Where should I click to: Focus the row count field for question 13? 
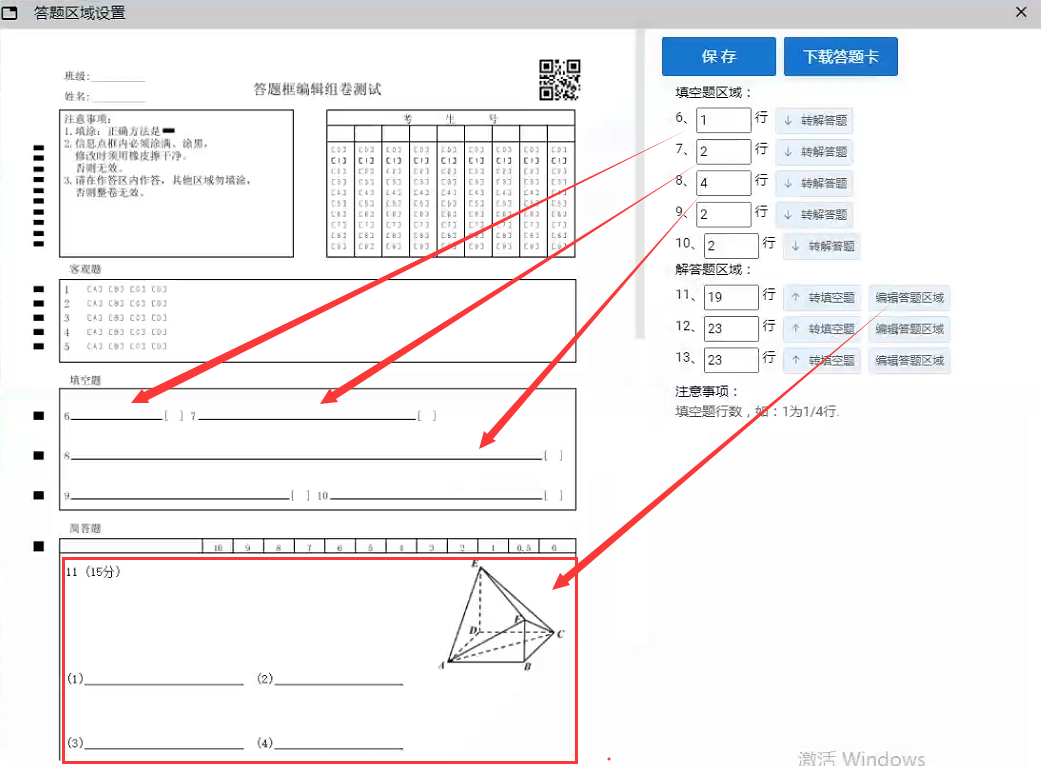(730, 360)
